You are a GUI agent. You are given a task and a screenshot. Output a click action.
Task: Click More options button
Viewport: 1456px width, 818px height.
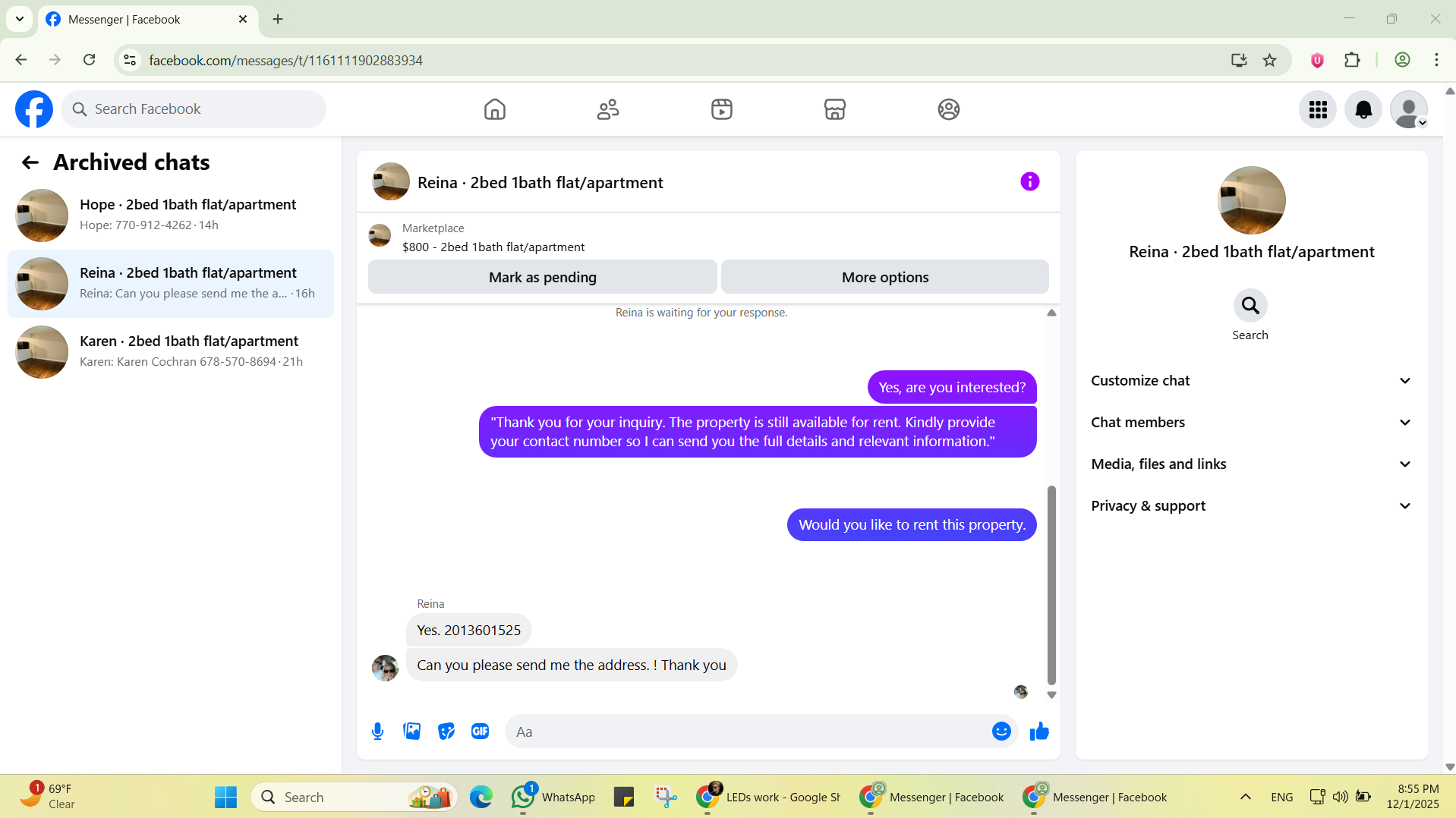[x=884, y=277]
